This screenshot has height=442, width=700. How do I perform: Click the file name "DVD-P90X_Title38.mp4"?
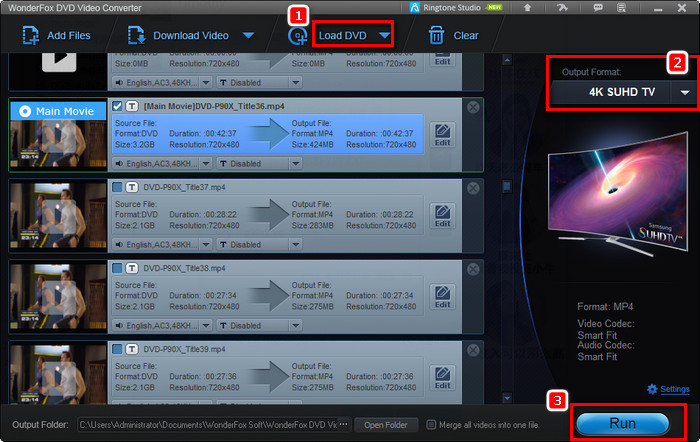[184, 268]
